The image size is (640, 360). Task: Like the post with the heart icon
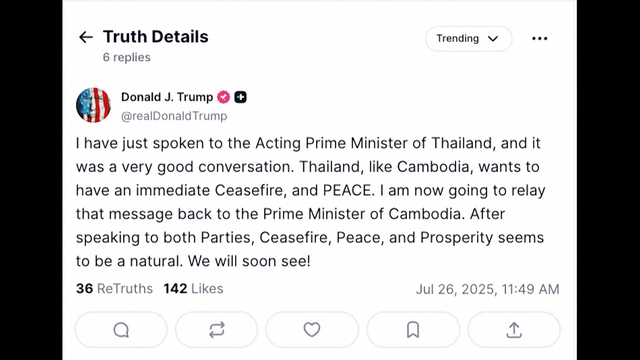(x=312, y=330)
